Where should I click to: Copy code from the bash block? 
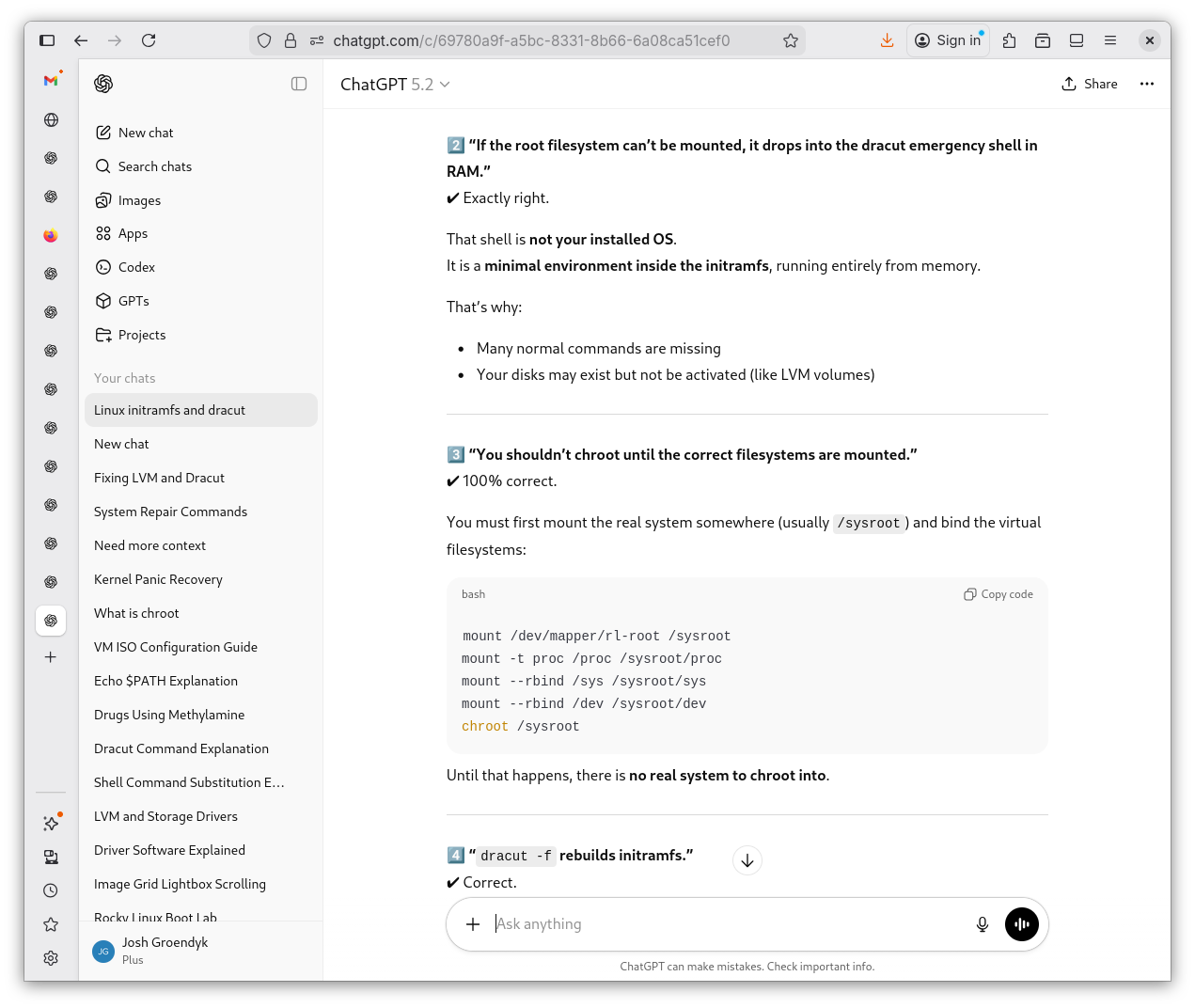click(x=998, y=594)
